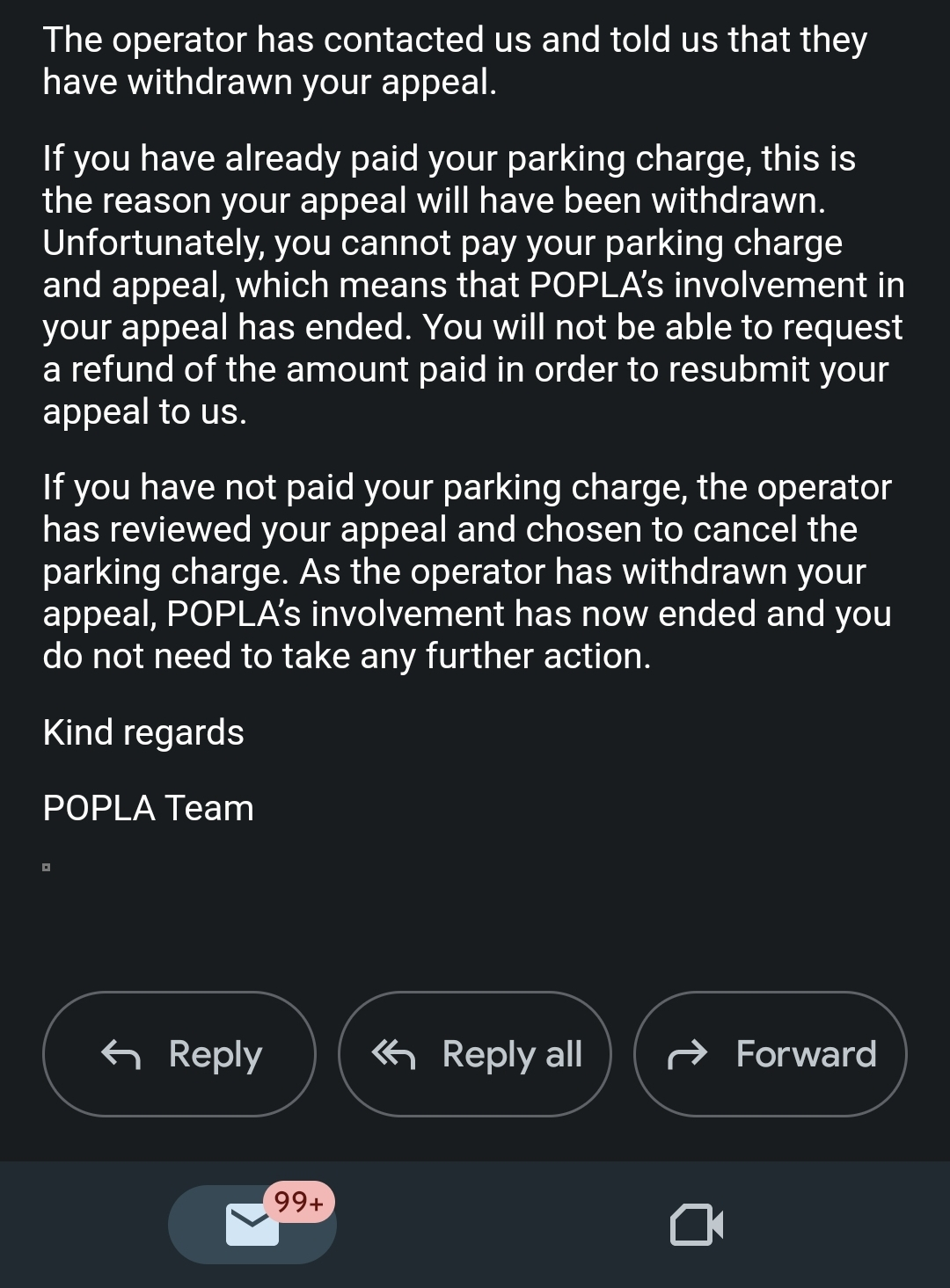Click the double-arrow reply all icon
Image resolution: width=950 pixels, height=1288 pixels.
click(392, 1053)
